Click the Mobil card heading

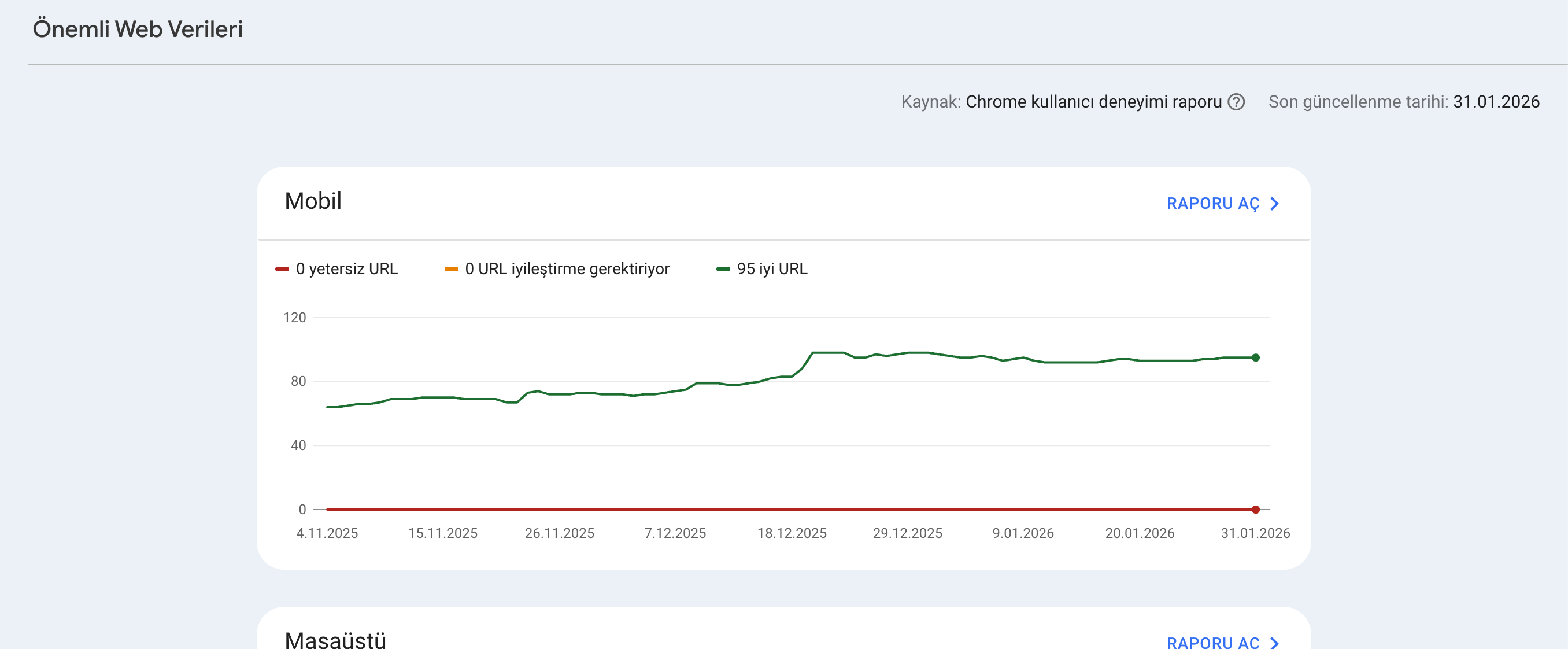[x=313, y=201]
